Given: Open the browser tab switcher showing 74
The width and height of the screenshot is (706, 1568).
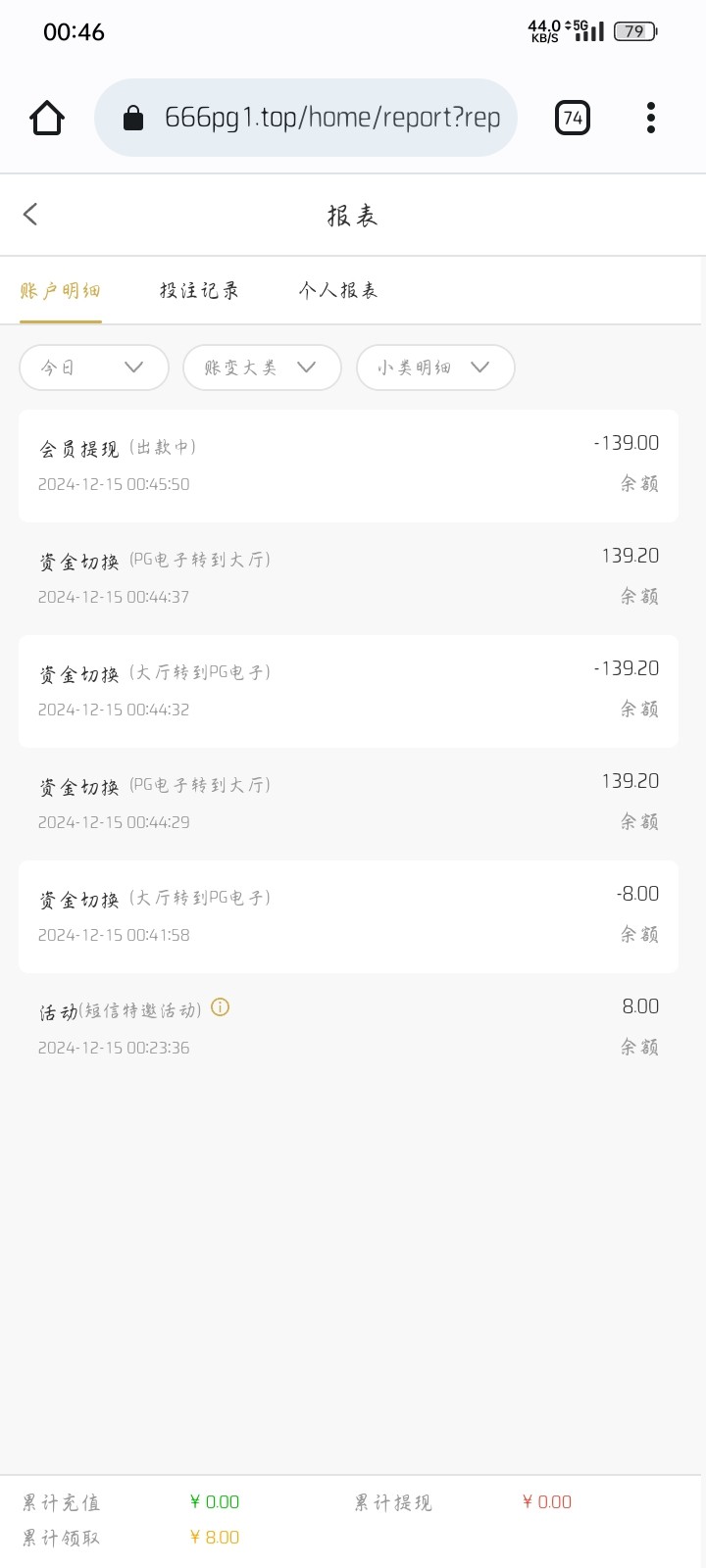Looking at the screenshot, I should click(573, 119).
